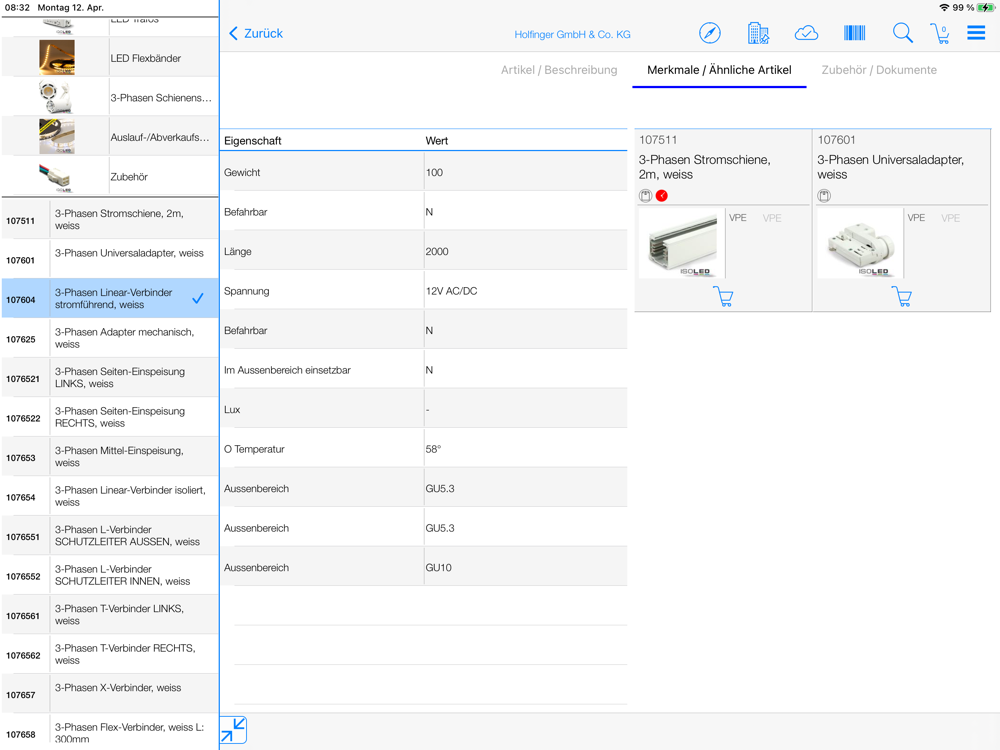
Task: Tap similar article number 107601
Action: coord(836,140)
